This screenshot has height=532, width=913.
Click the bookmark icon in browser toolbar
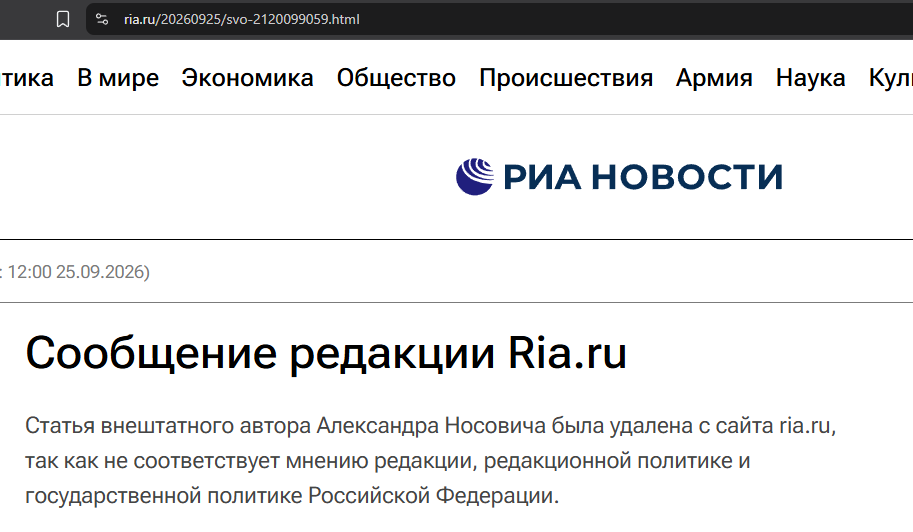(x=63, y=19)
